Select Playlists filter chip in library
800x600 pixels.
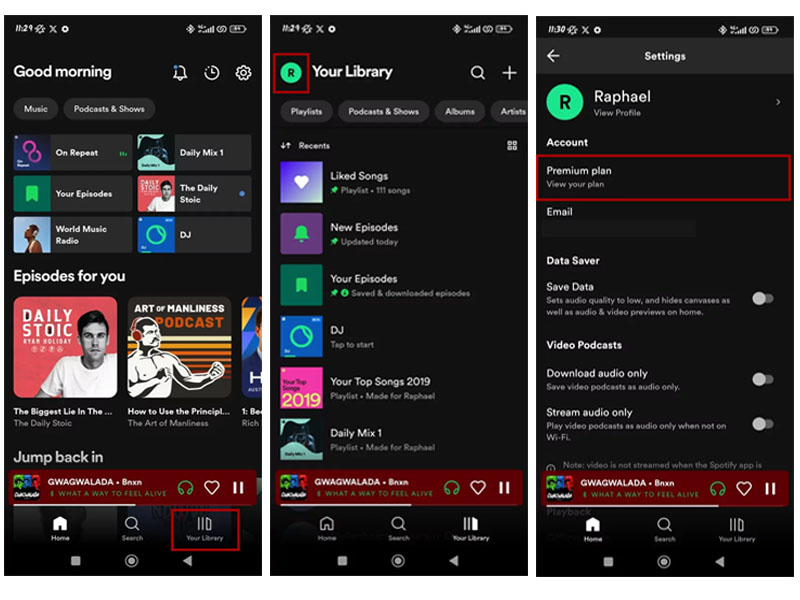[x=306, y=111]
